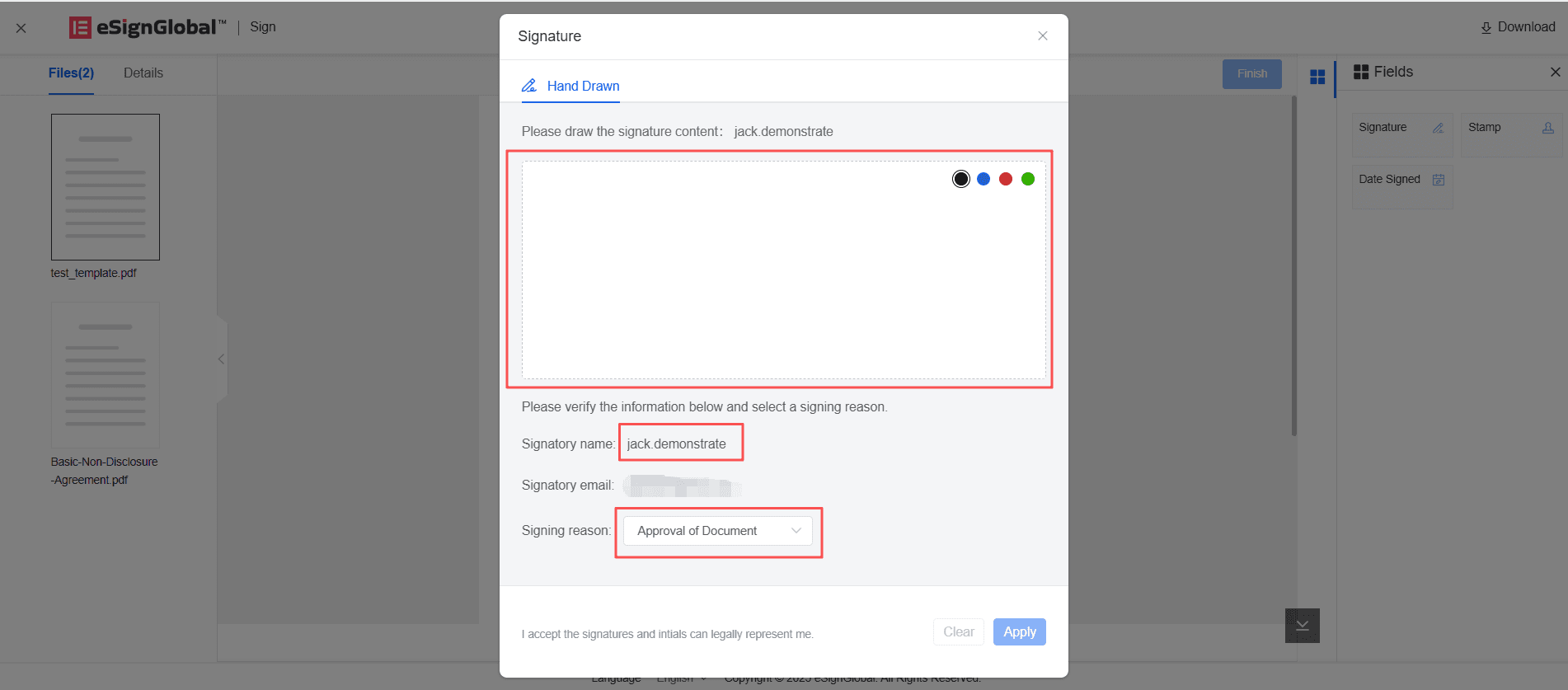Image resolution: width=1568 pixels, height=690 pixels.
Task: Open the Files(2) tab
Action: click(71, 73)
